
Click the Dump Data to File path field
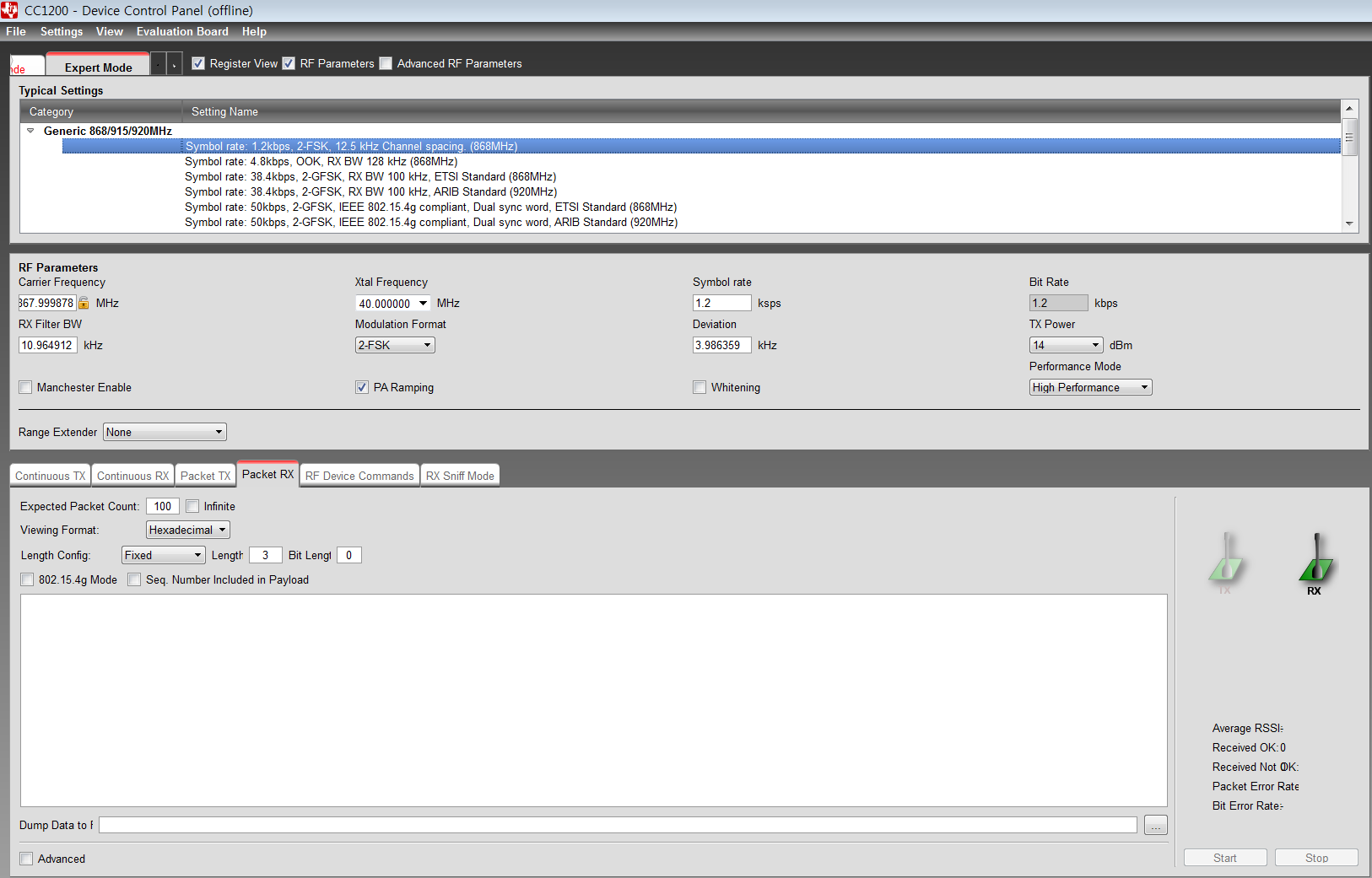[618, 825]
